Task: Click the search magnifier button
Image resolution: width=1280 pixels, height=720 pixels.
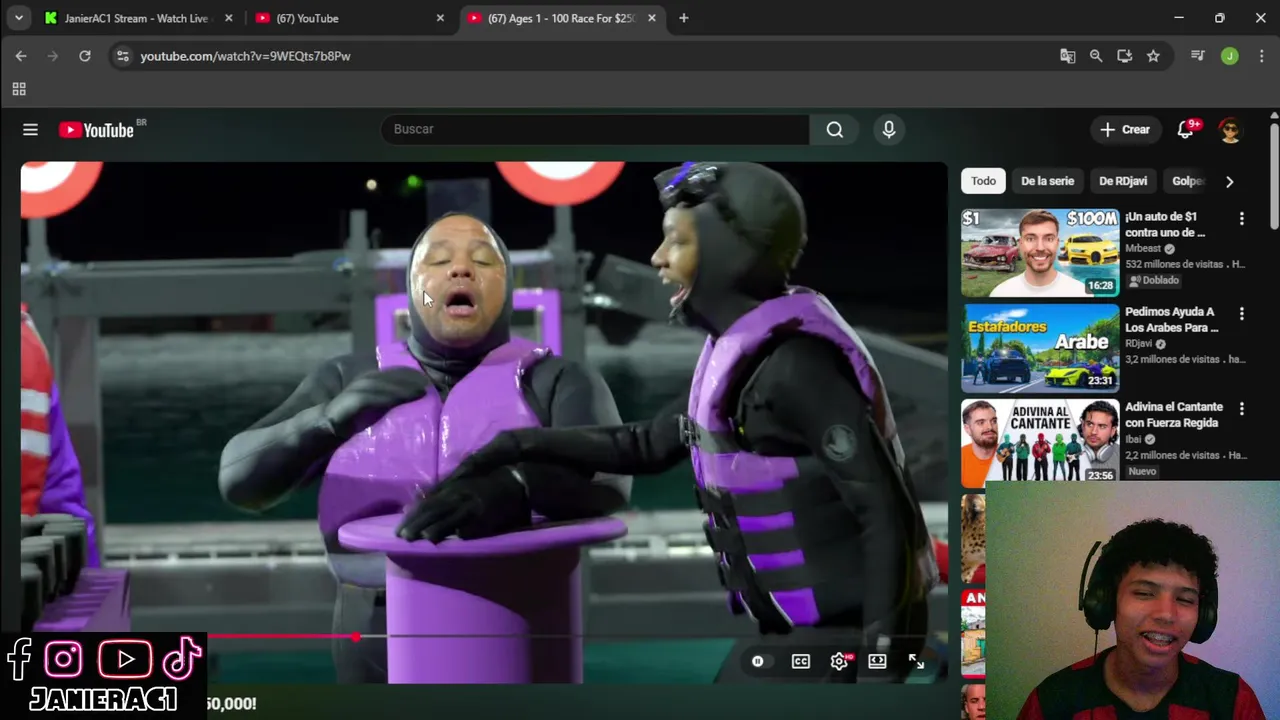Action: click(x=835, y=129)
